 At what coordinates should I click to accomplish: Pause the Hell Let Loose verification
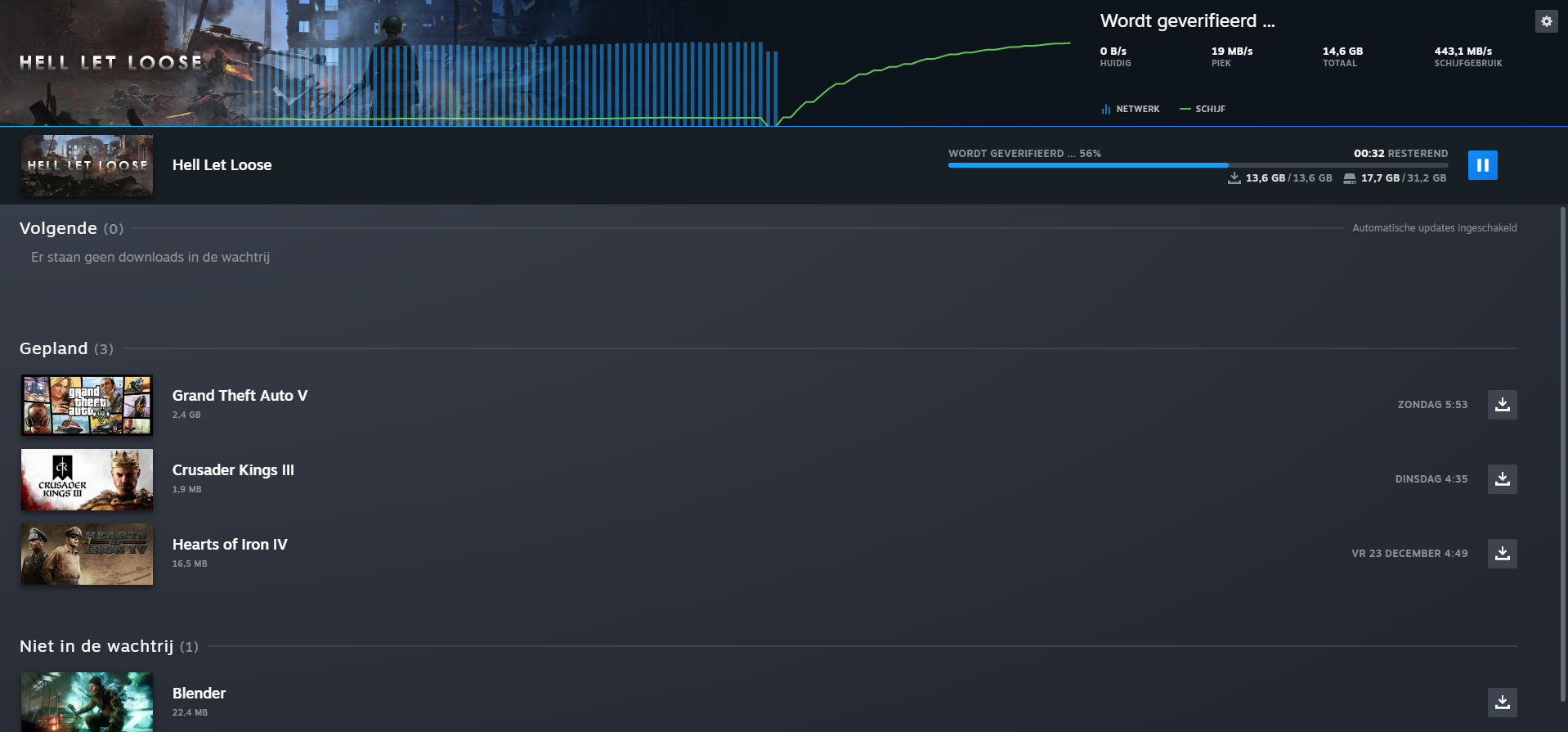[x=1482, y=165]
